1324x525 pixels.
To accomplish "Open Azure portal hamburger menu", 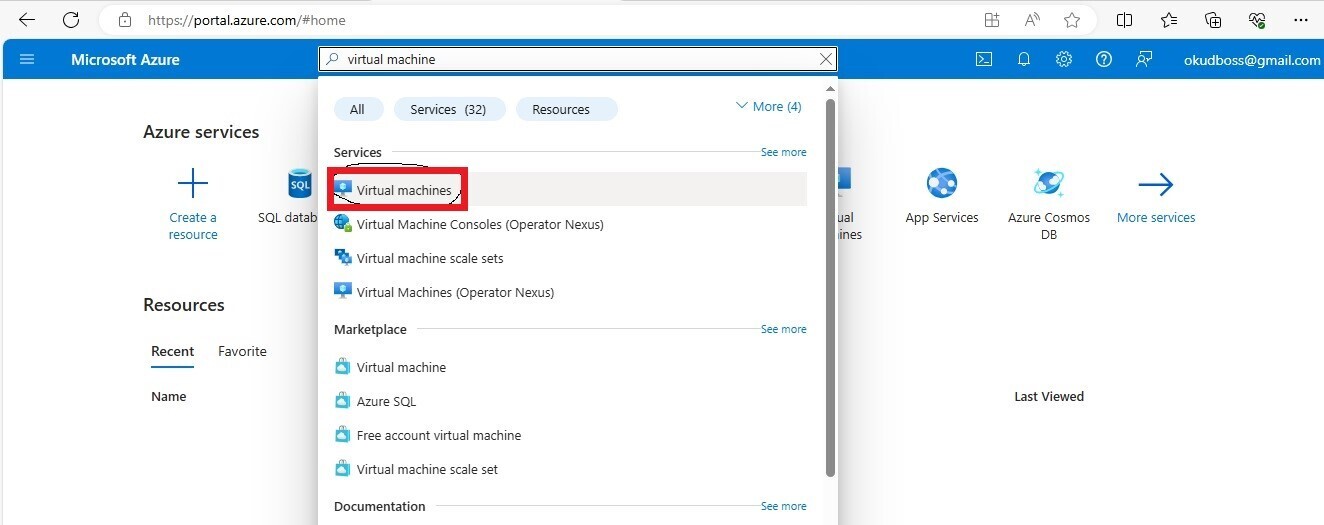I will point(27,59).
